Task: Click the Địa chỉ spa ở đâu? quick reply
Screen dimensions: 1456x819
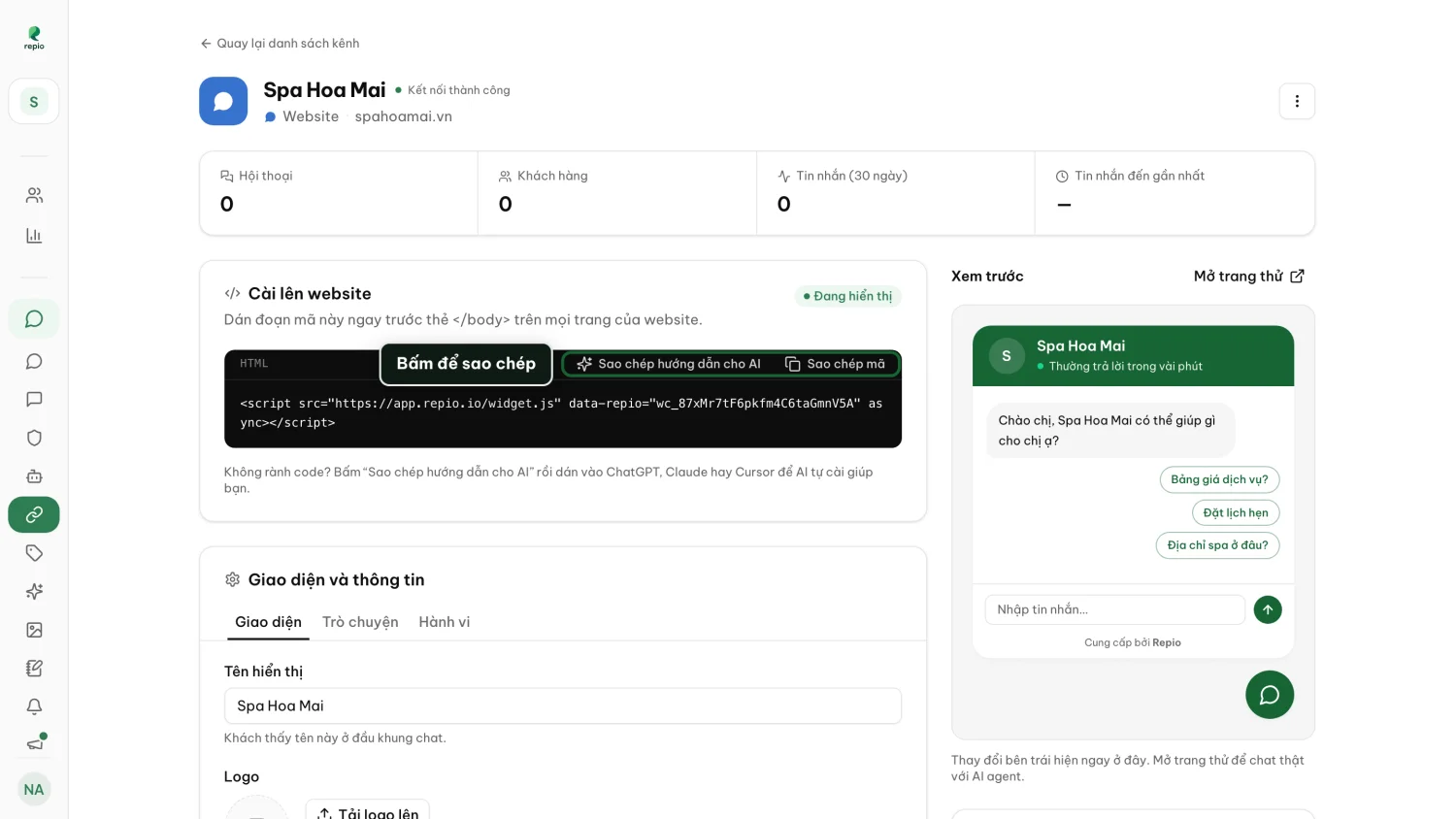Action: [x=1217, y=545]
